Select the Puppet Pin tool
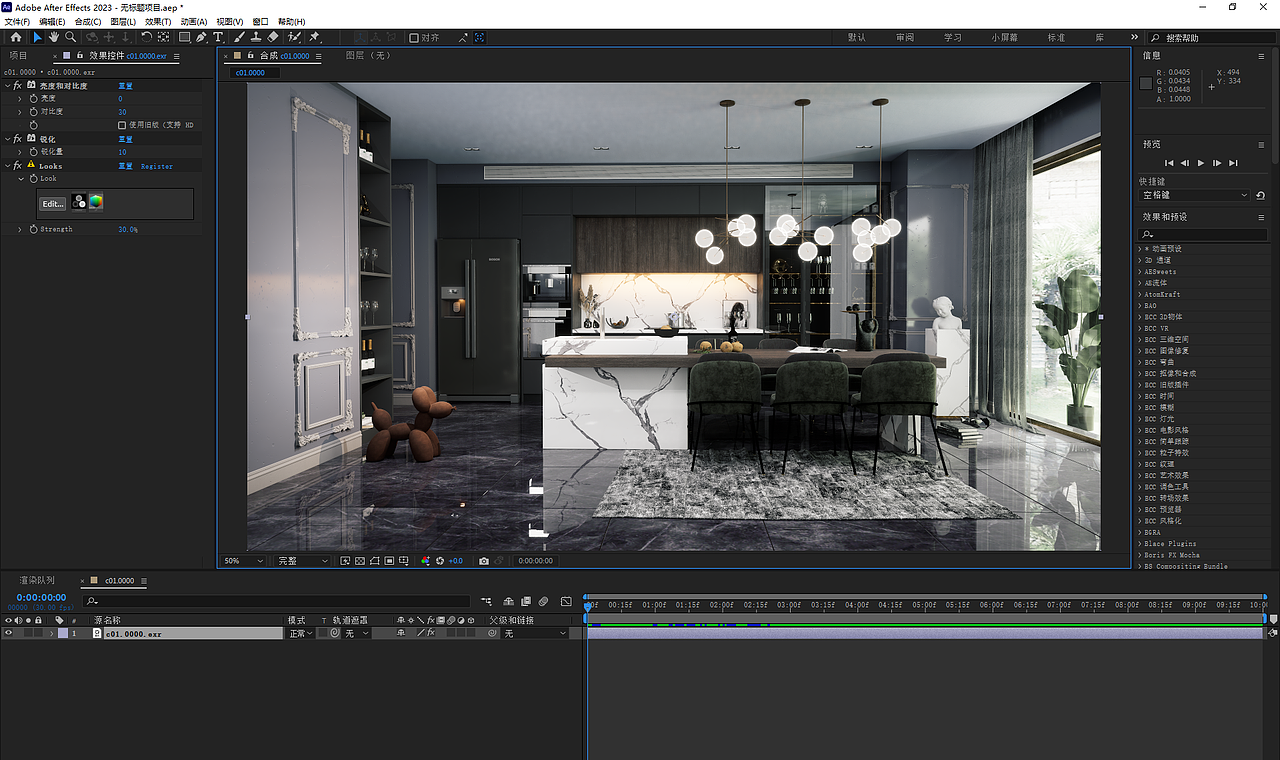 (x=314, y=37)
